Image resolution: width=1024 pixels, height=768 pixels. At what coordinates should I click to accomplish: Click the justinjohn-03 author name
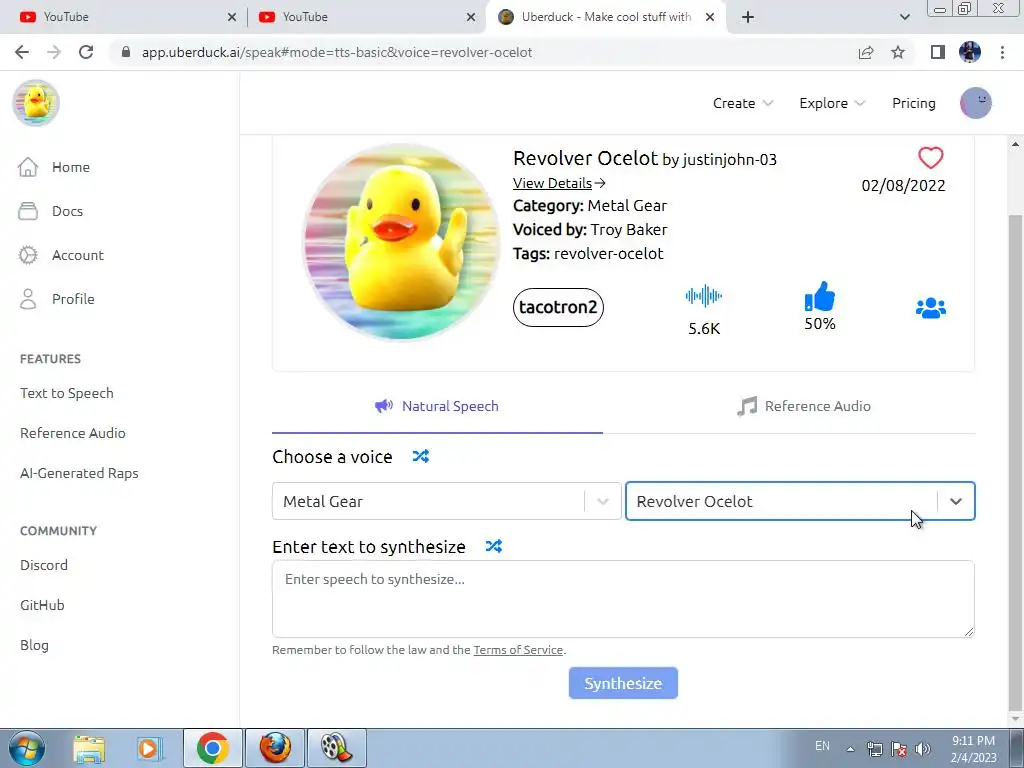click(x=729, y=159)
